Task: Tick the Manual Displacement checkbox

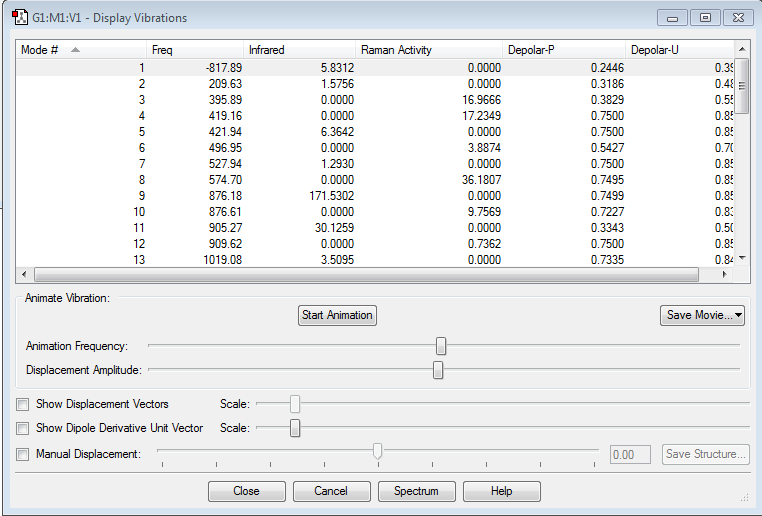Action: 22,454
